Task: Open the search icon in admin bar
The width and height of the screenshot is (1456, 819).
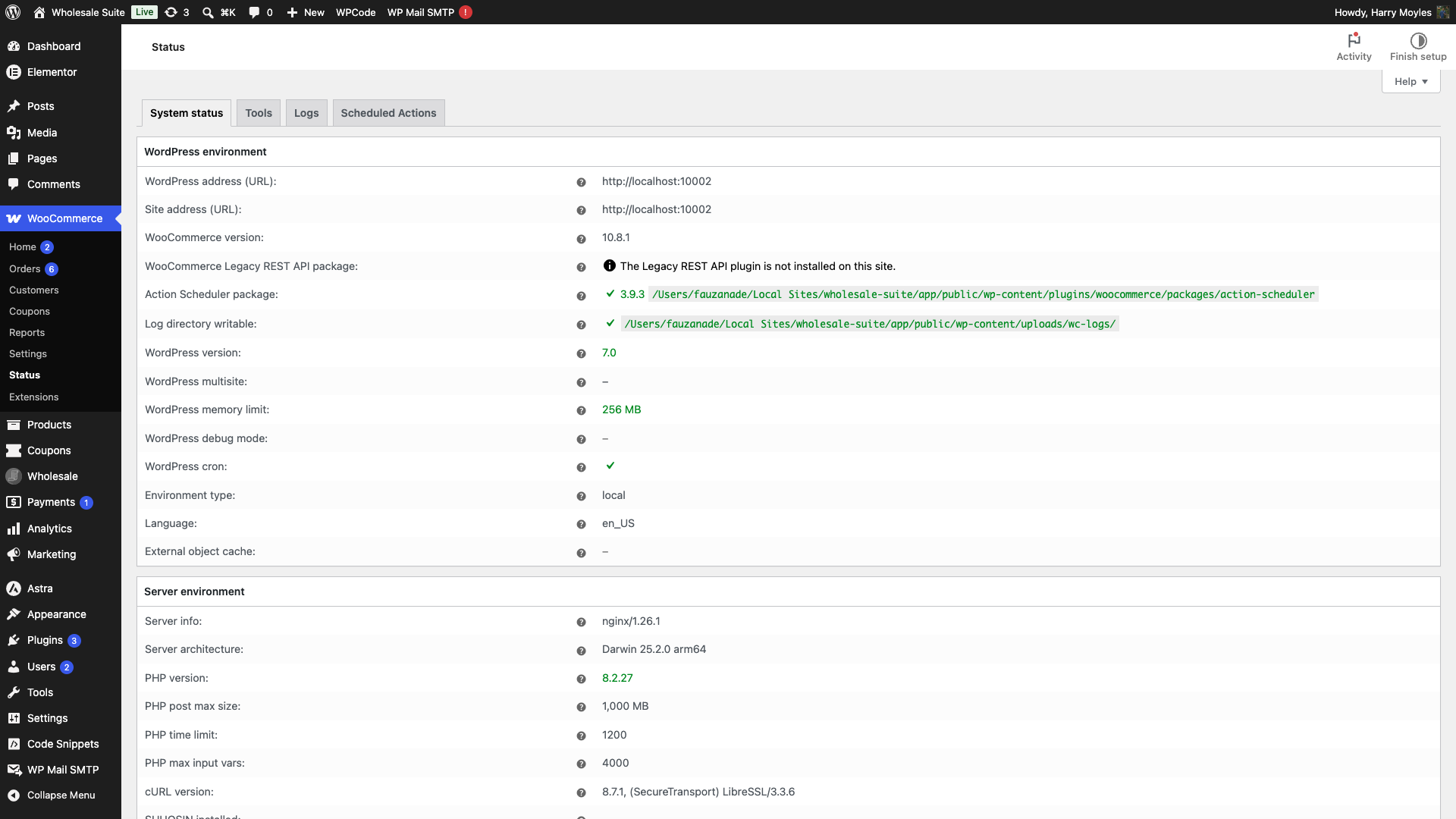Action: (208, 12)
